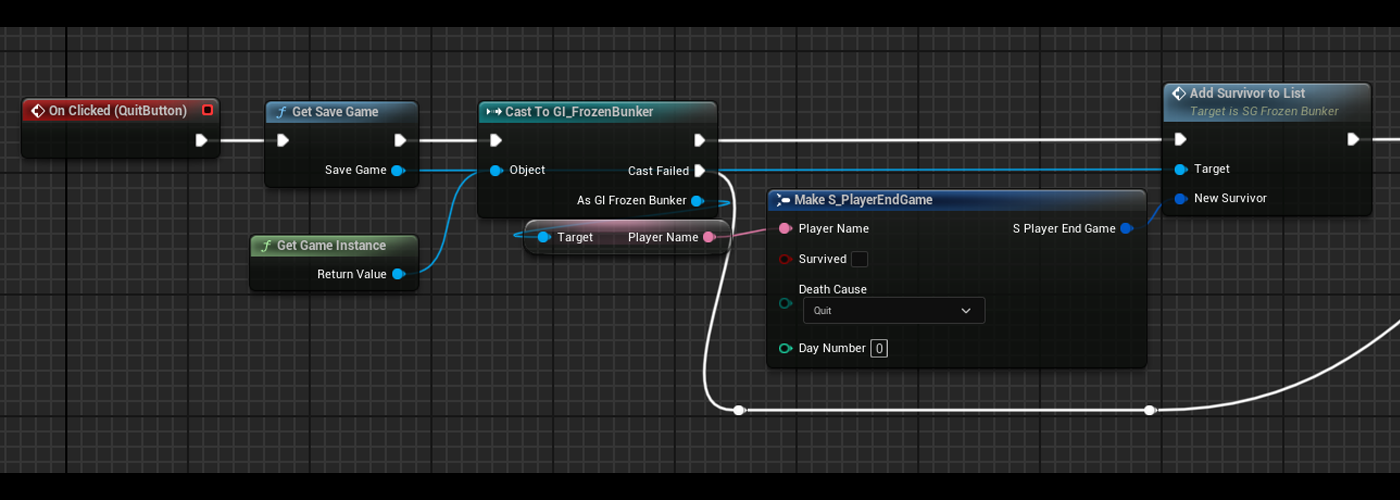Click the New Survivor input pin
Image resolution: width=1400 pixels, height=500 pixels.
pyautogui.click(x=1181, y=198)
